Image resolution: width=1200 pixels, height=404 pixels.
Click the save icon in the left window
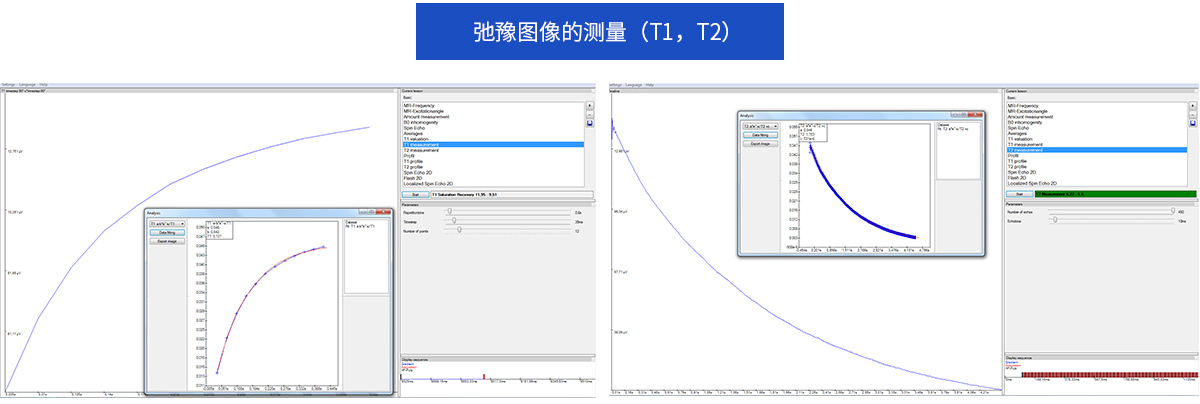click(x=590, y=123)
